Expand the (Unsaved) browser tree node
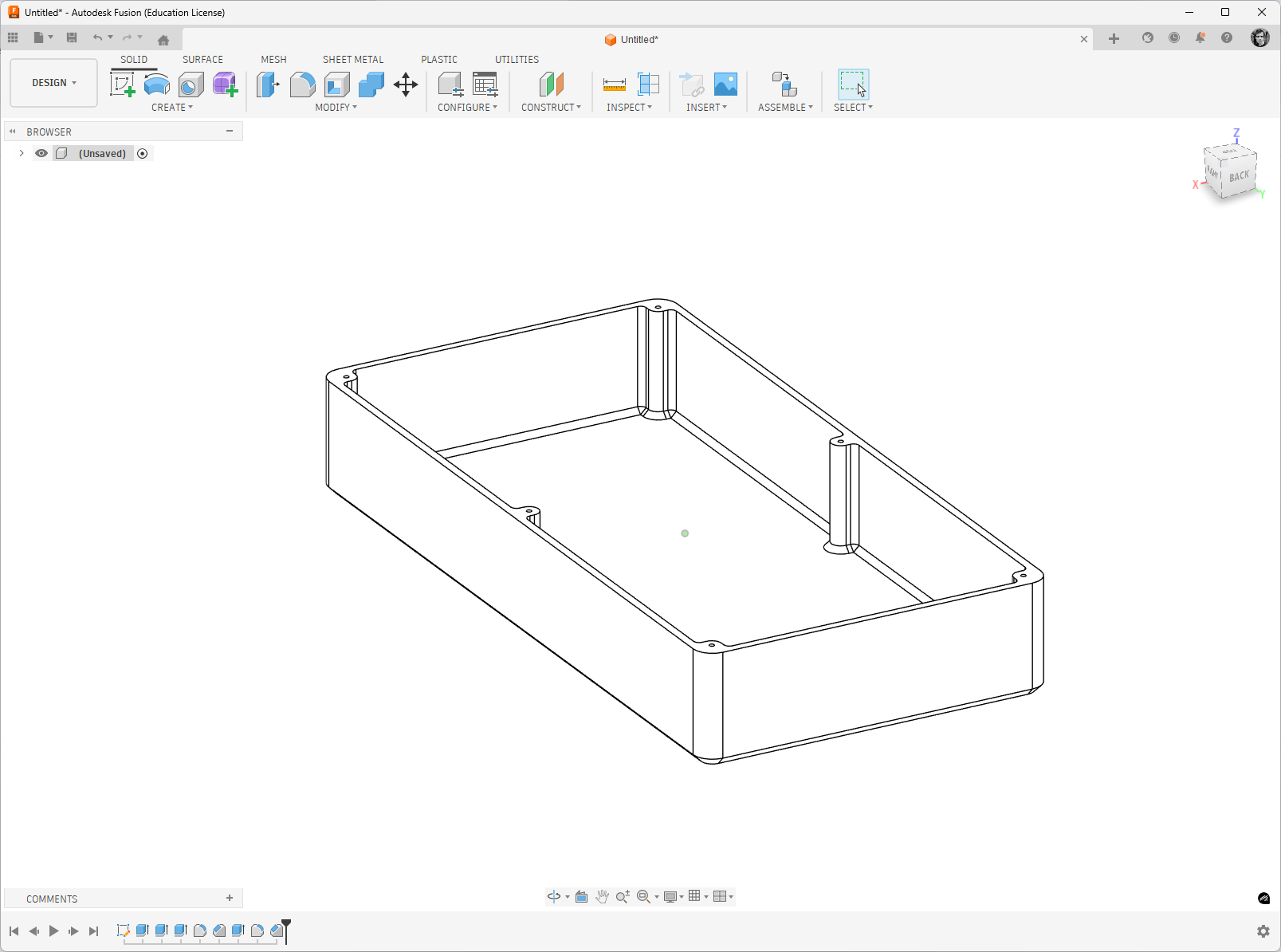The height and width of the screenshot is (952, 1281). coord(22,153)
